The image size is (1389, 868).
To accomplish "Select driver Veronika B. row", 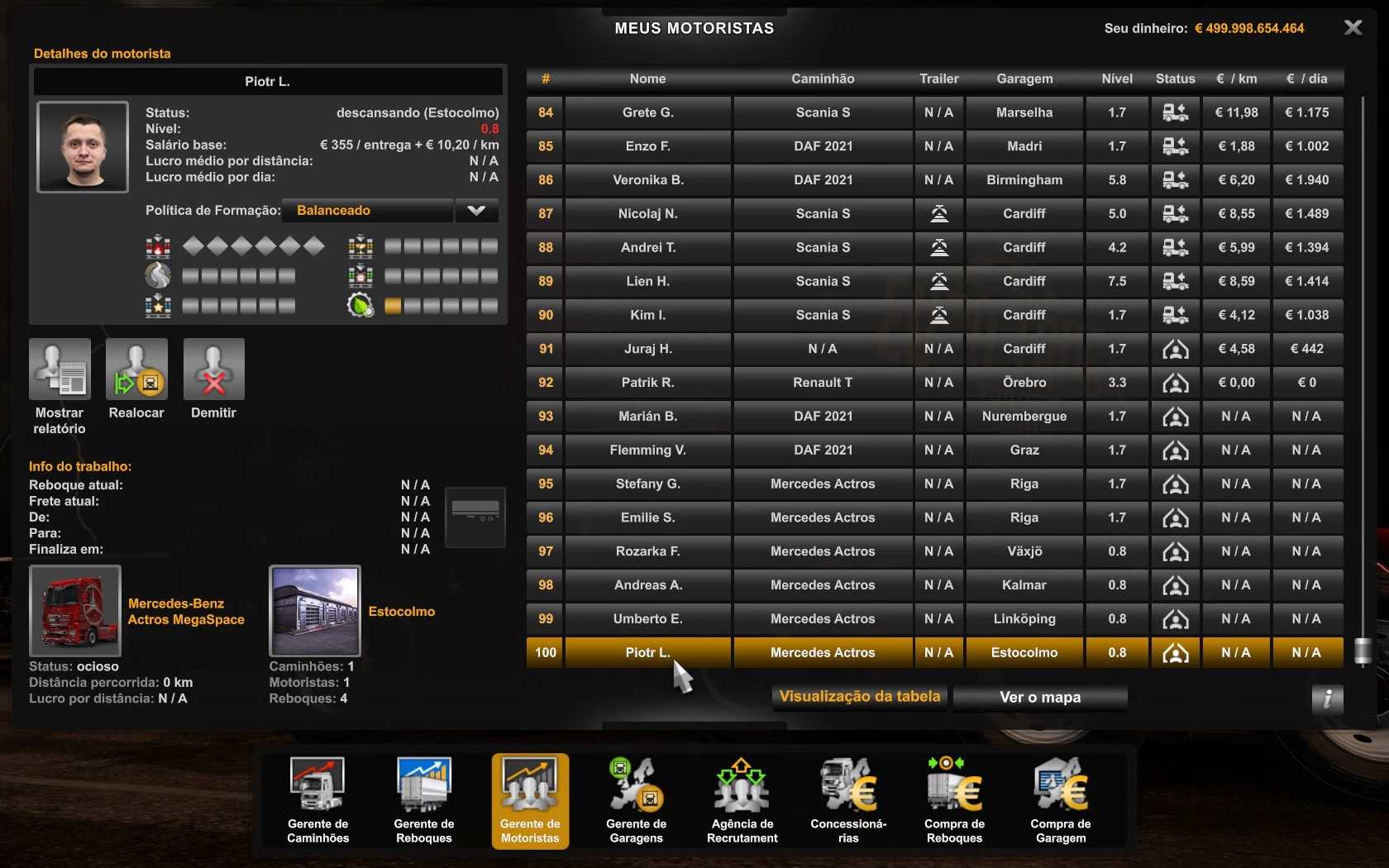I will (x=647, y=180).
